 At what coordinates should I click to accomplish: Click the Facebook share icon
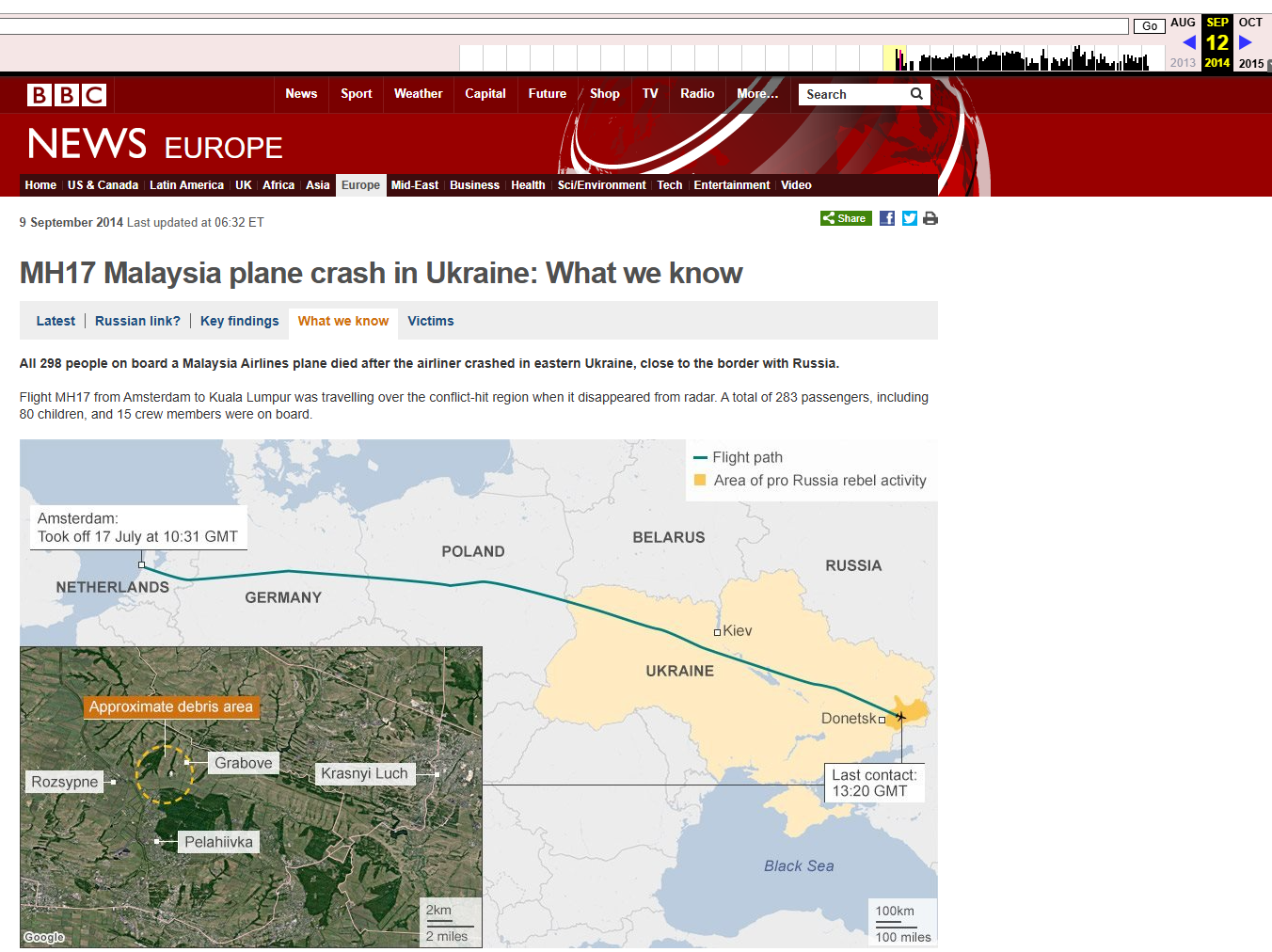click(x=887, y=218)
